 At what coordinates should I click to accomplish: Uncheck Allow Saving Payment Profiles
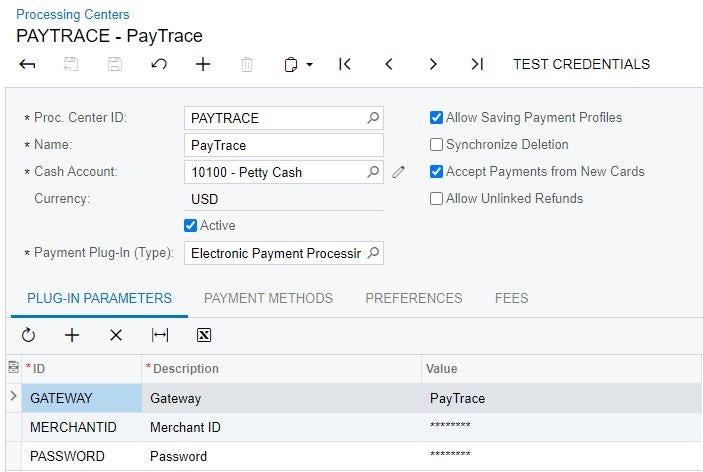[x=436, y=117]
